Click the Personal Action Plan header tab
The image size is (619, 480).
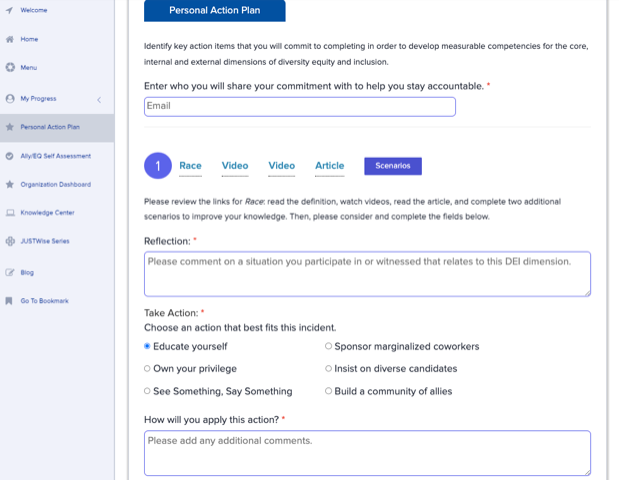pyautogui.click(x=214, y=11)
